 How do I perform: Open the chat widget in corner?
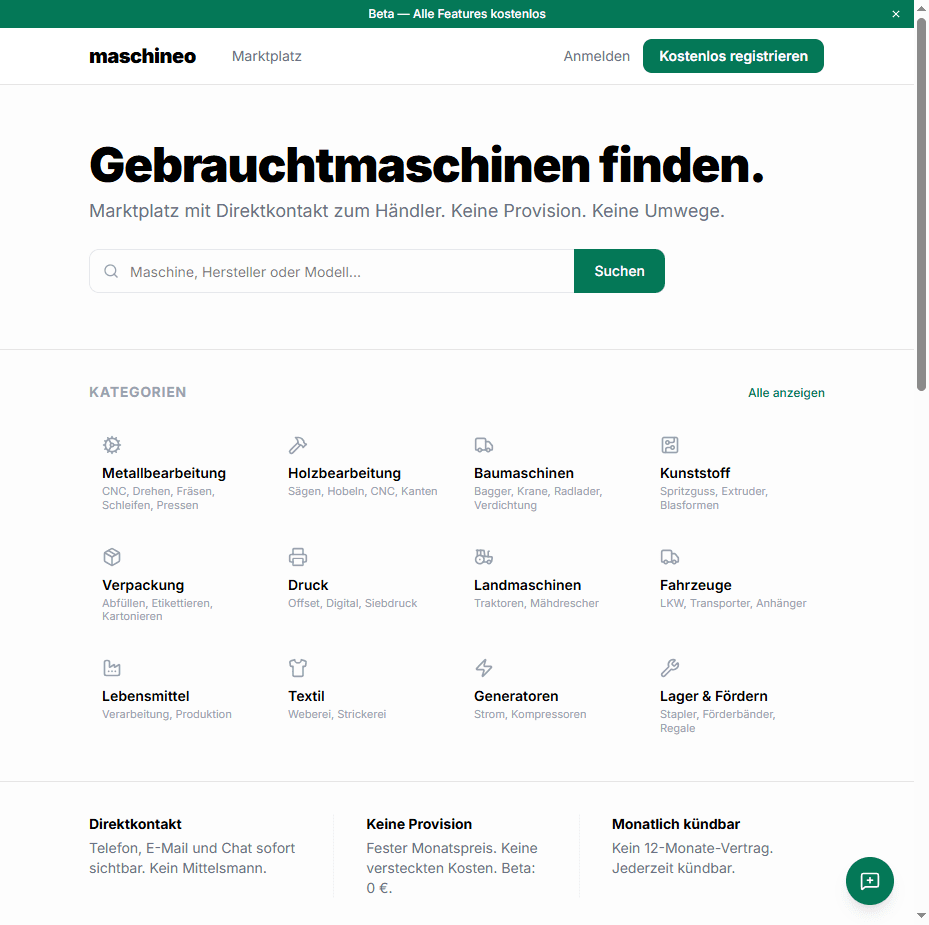[869, 880]
